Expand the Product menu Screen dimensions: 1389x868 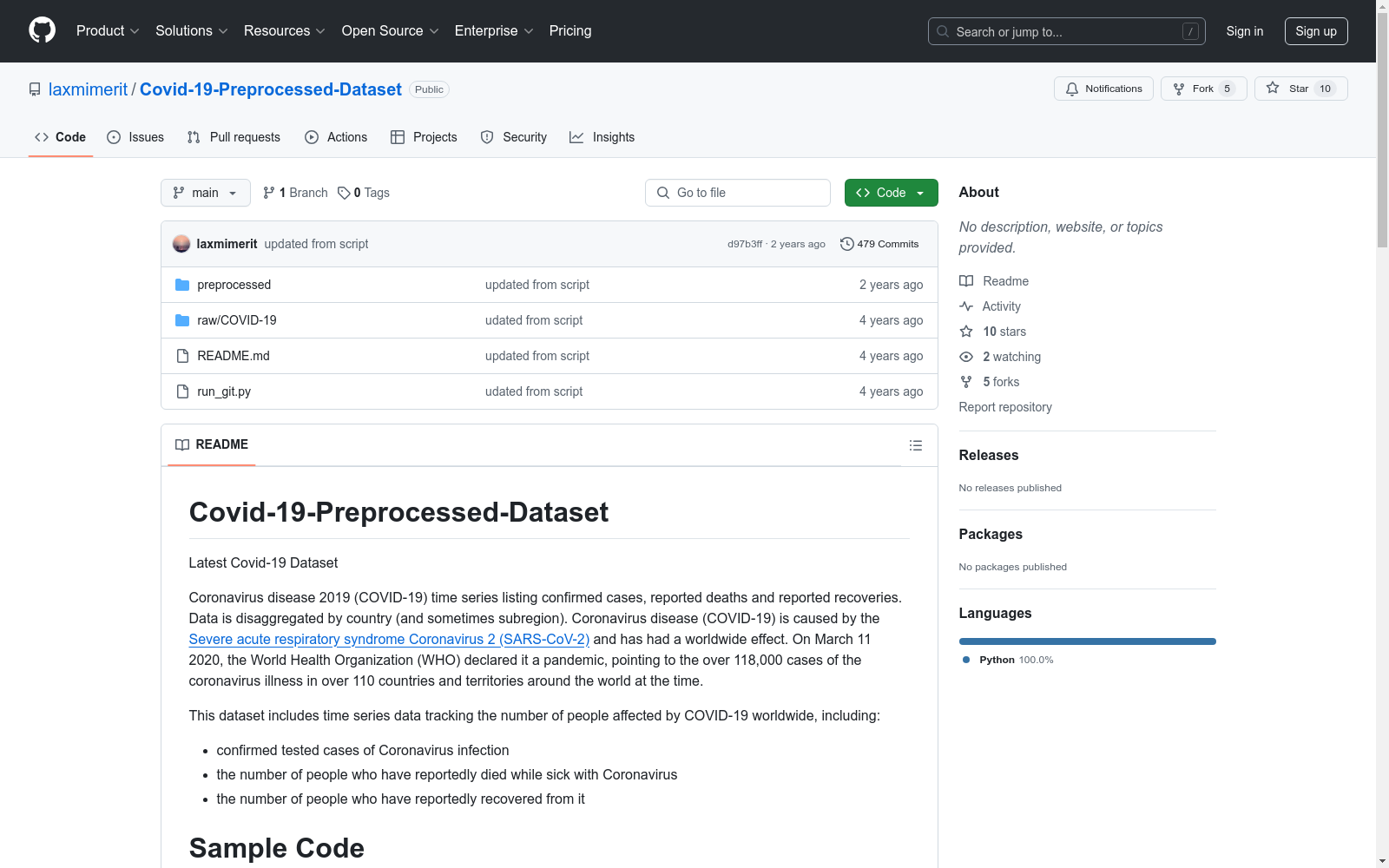[108, 30]
